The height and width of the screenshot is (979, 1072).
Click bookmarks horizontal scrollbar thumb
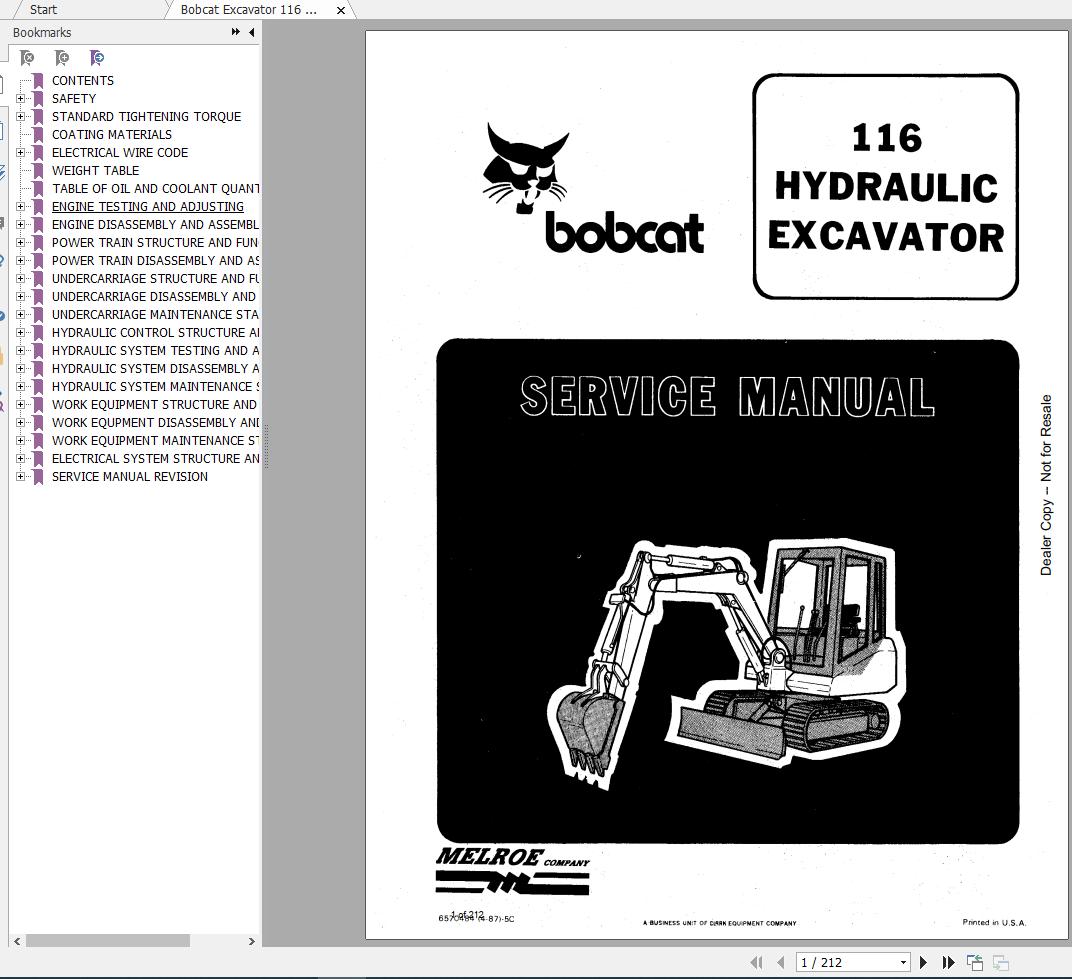click(x=108, y=941)
